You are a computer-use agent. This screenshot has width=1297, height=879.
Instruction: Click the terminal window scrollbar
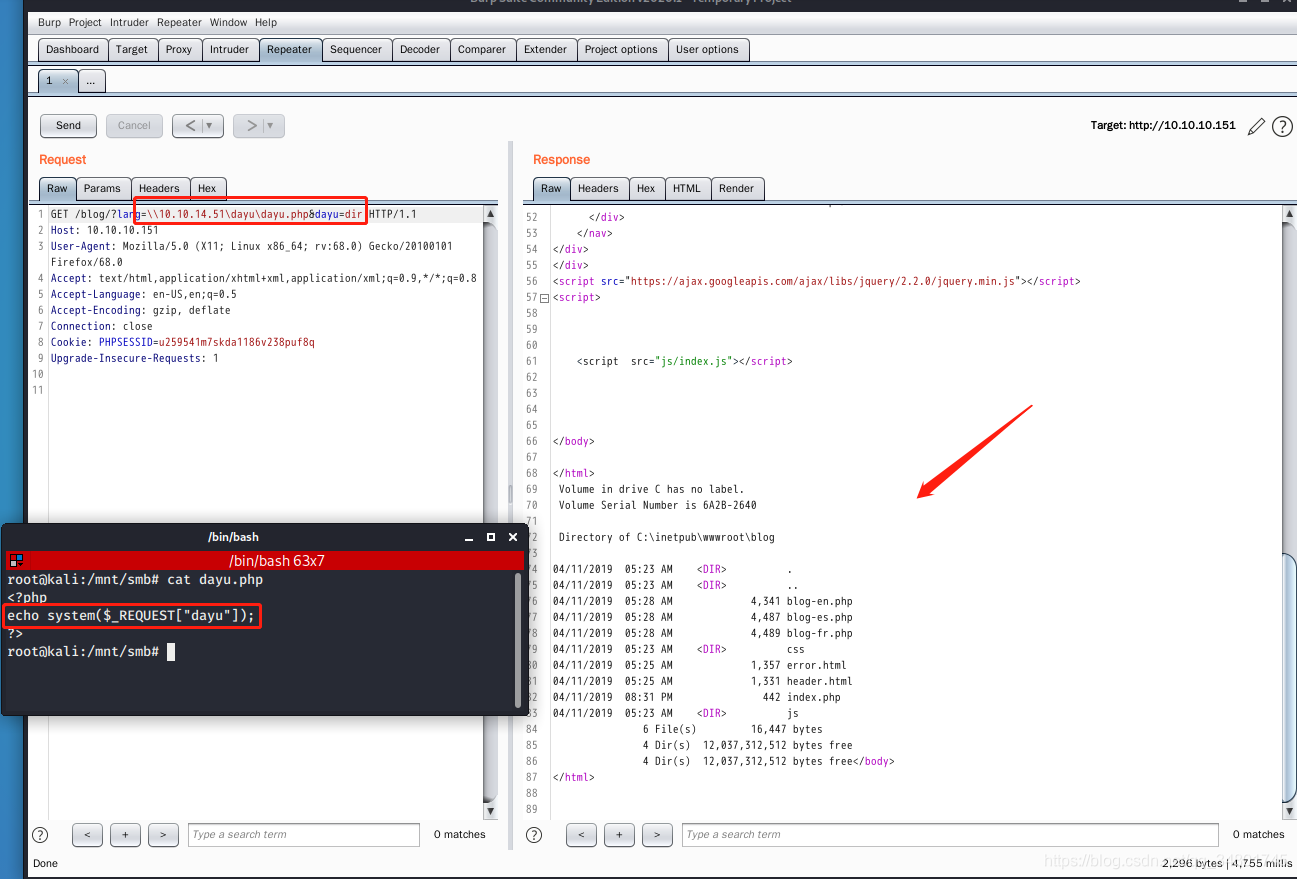518,640
